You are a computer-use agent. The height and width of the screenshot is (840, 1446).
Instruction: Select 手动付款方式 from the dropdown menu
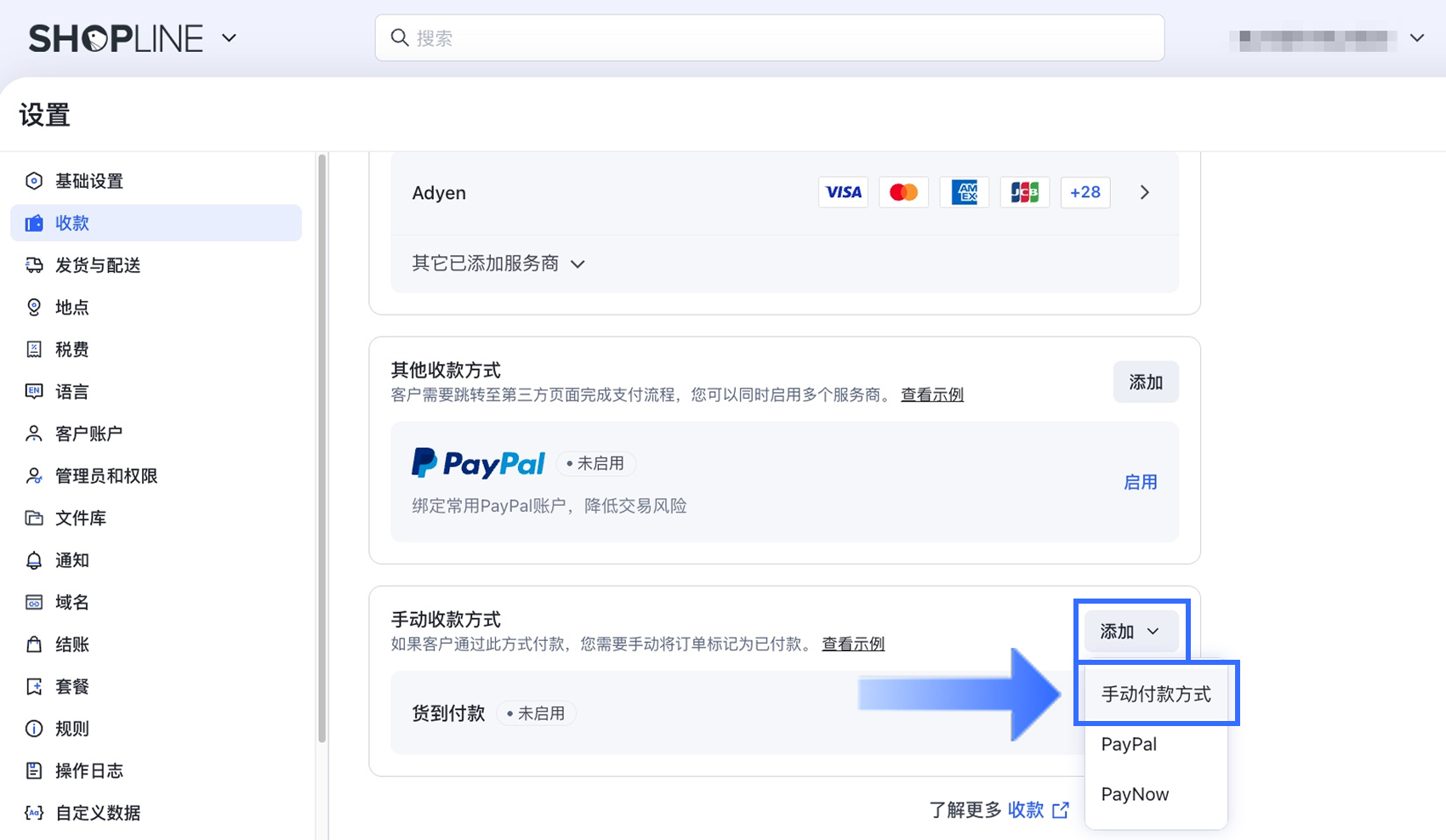[1156, 694]
